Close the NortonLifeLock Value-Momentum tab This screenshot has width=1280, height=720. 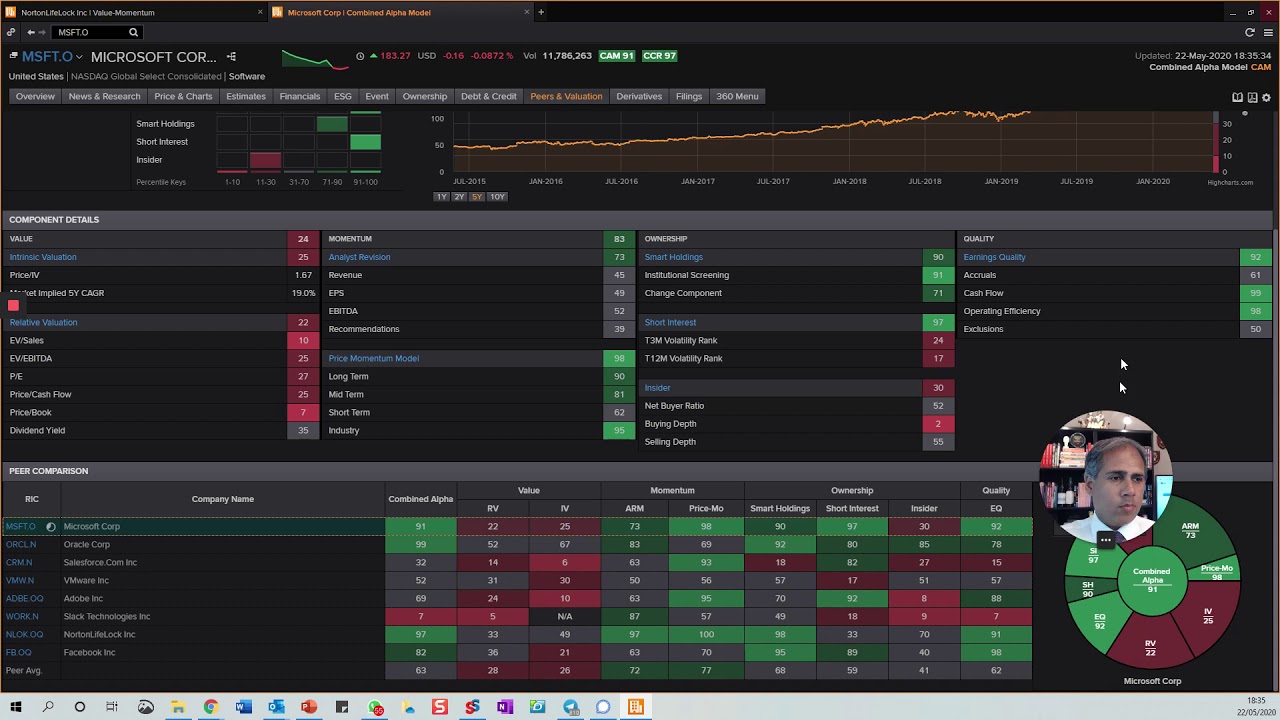[x=261, y=12]
